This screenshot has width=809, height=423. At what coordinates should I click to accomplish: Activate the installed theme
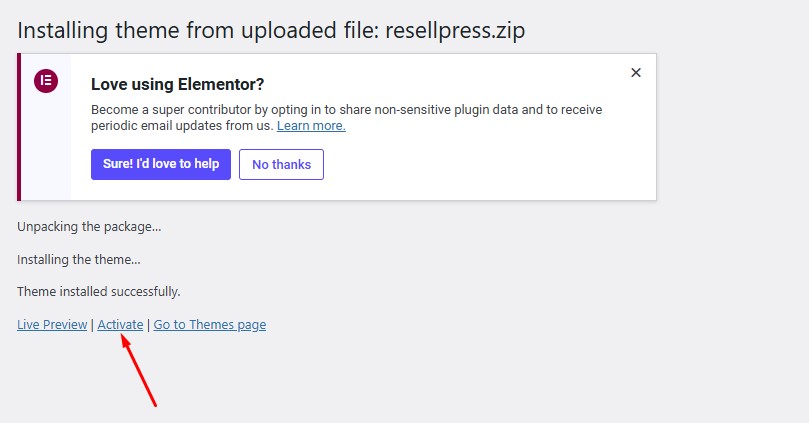(x=120, y=325)
